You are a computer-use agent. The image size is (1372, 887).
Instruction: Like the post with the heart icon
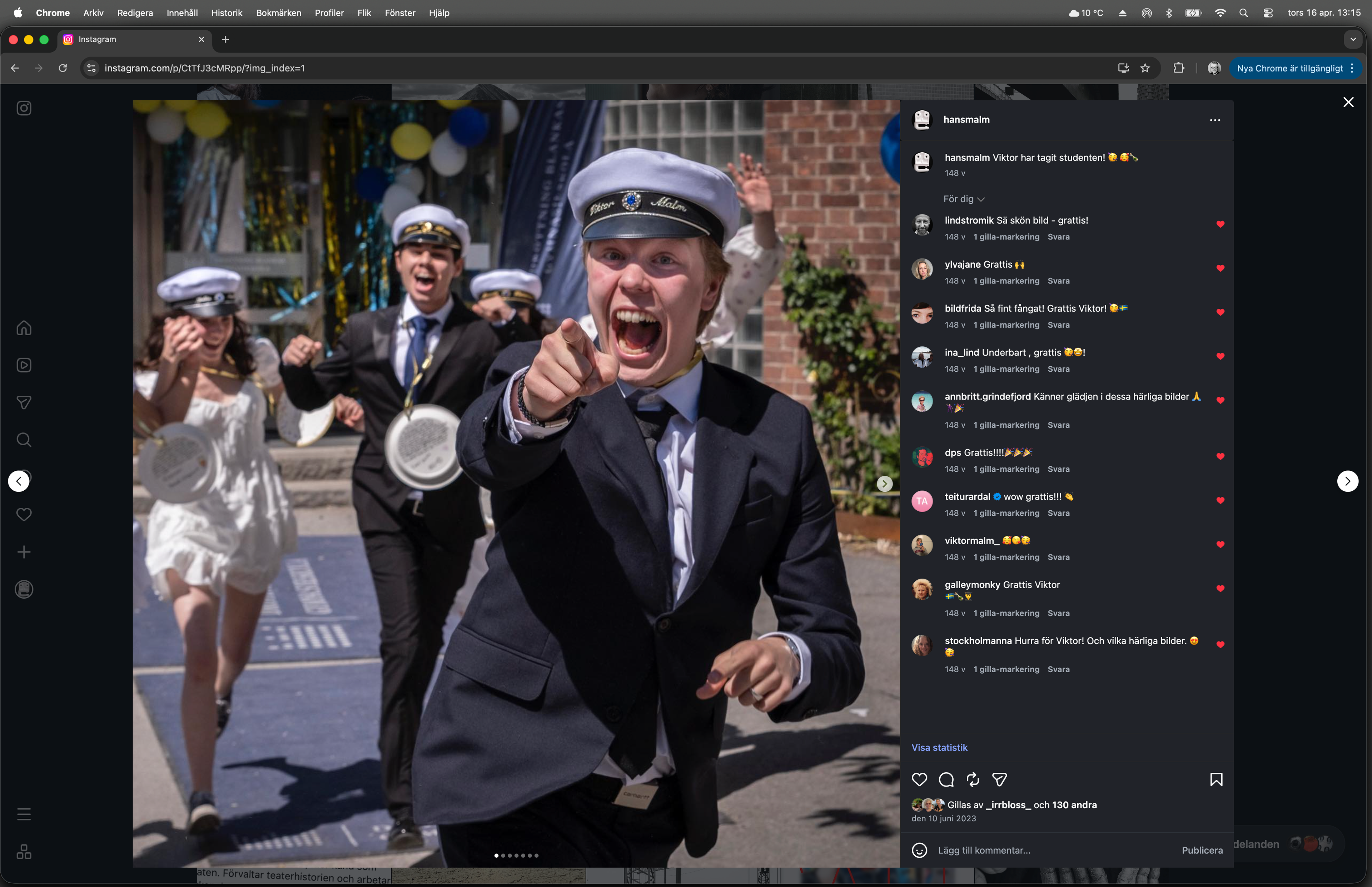click(x=919, y=779)
